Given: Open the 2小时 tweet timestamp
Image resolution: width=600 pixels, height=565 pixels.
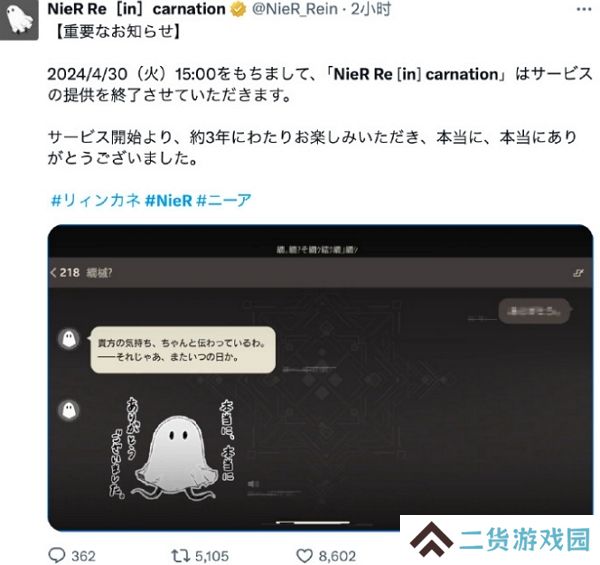Looking at the screenshot, I should [x=371, y=9].
